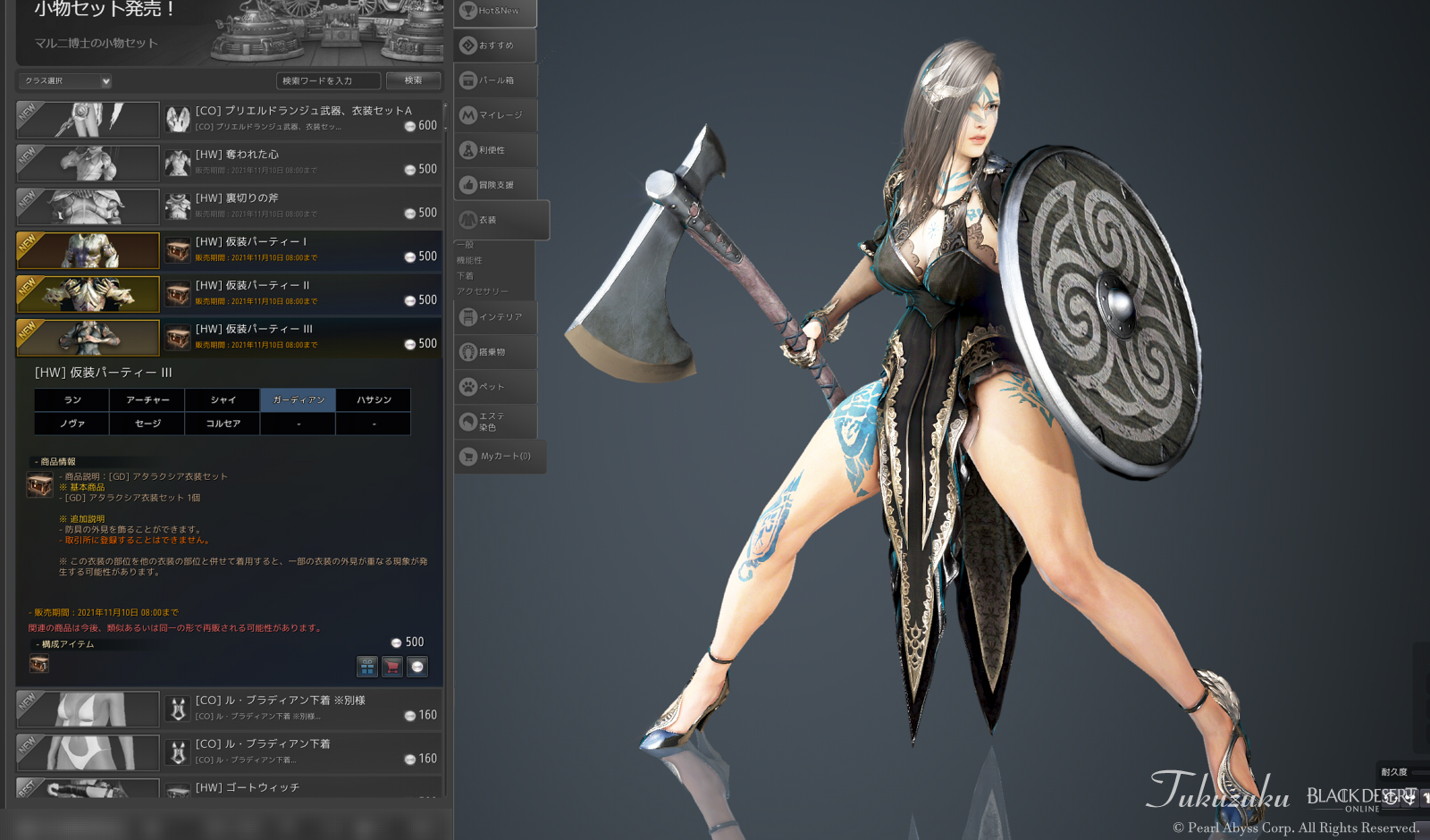This screenshot has width=1430, height=840.
Task: Select the シャイ class preview
Action: click(223, 399)
